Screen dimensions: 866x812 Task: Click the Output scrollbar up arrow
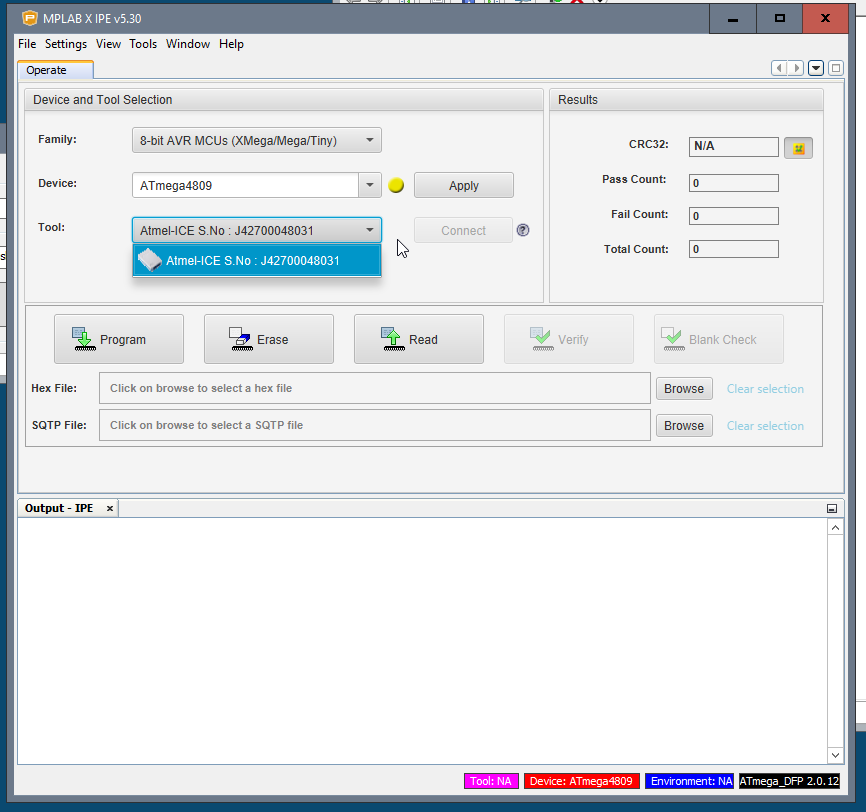point(836,528)
